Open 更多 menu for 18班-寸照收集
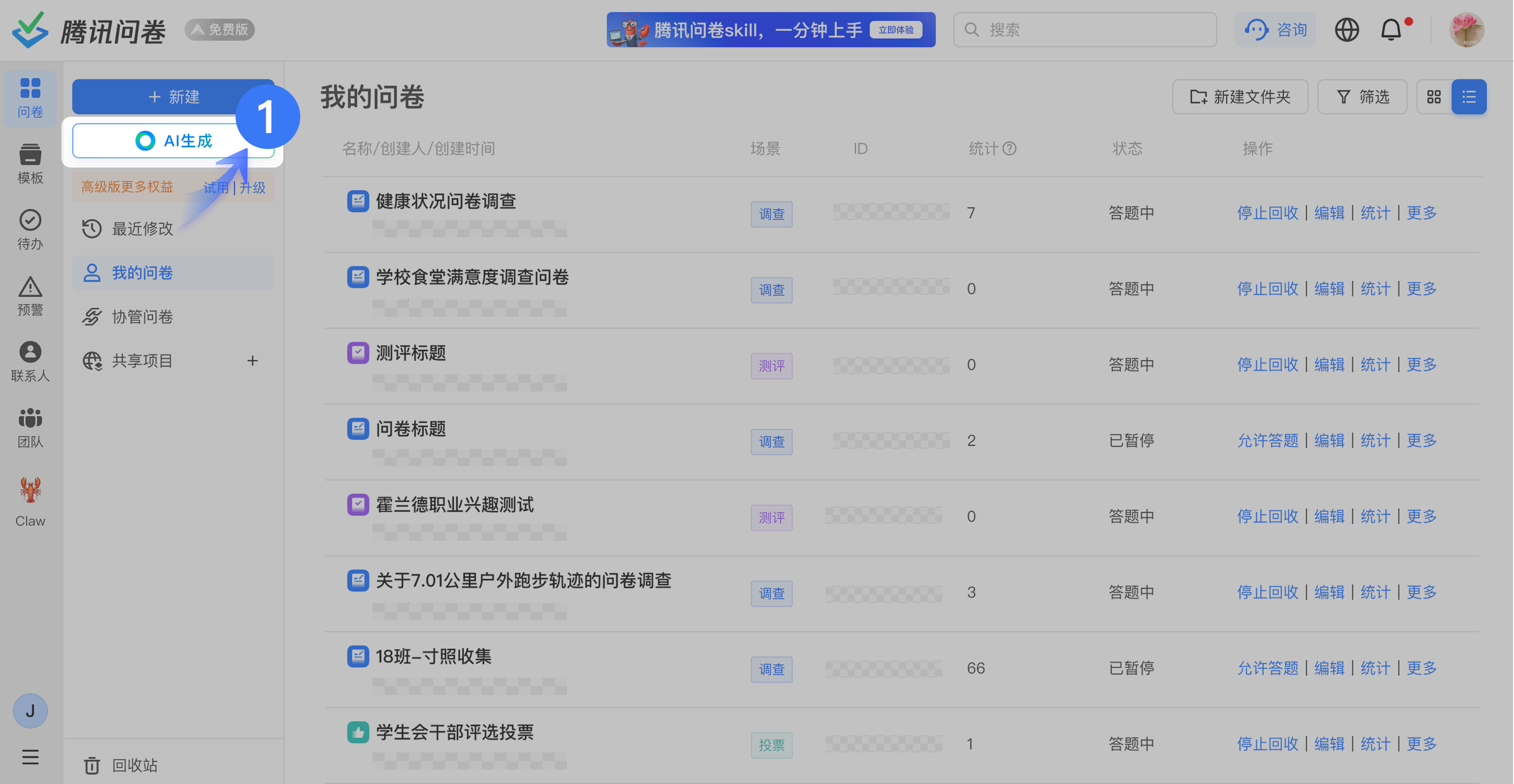Screen dimensions: 1514x784 tap(1422, 668)
